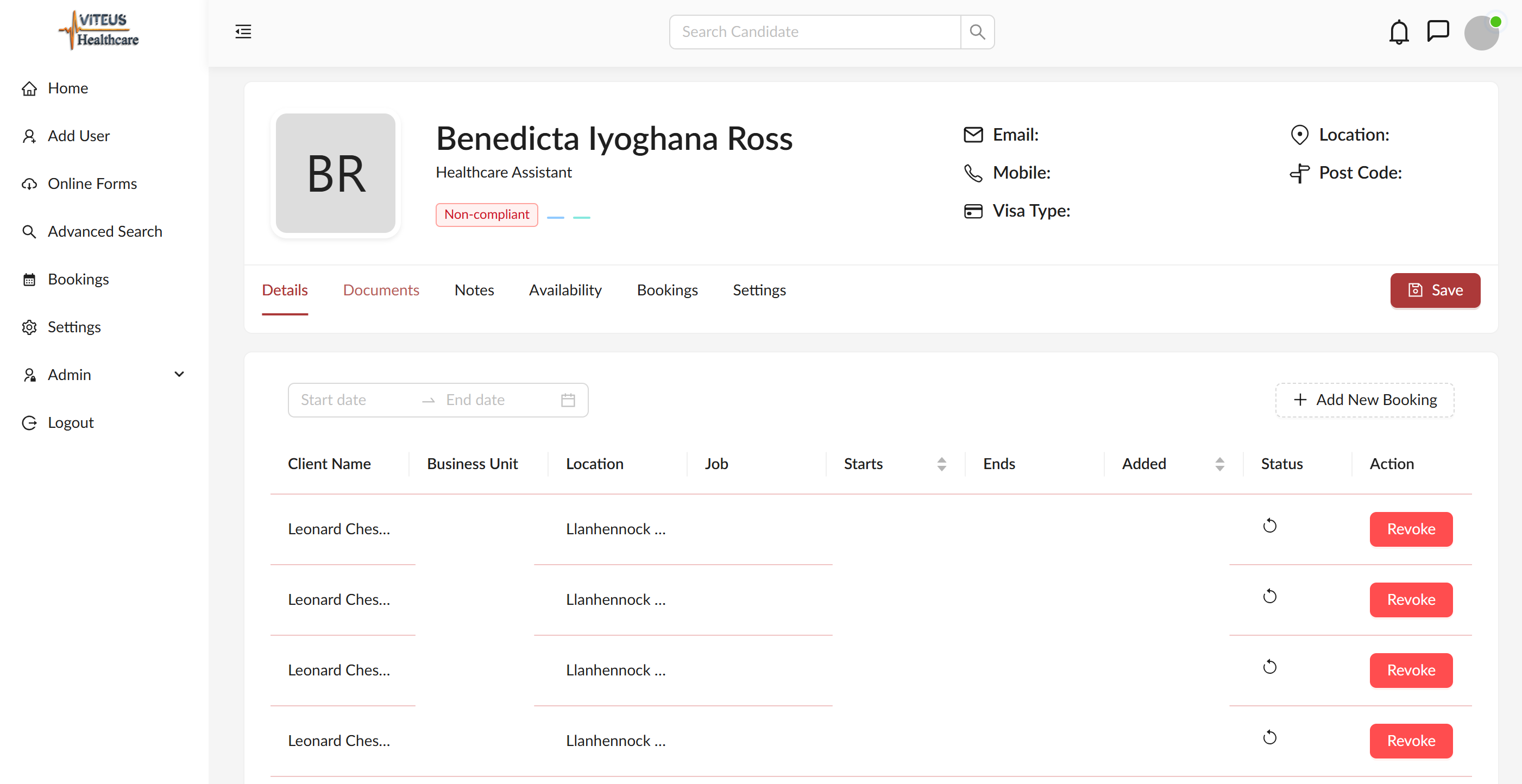Open the notifications bell
The width and height of the screenshot is (1522, 784).
pyautogui.click(x=1399, y=32)
